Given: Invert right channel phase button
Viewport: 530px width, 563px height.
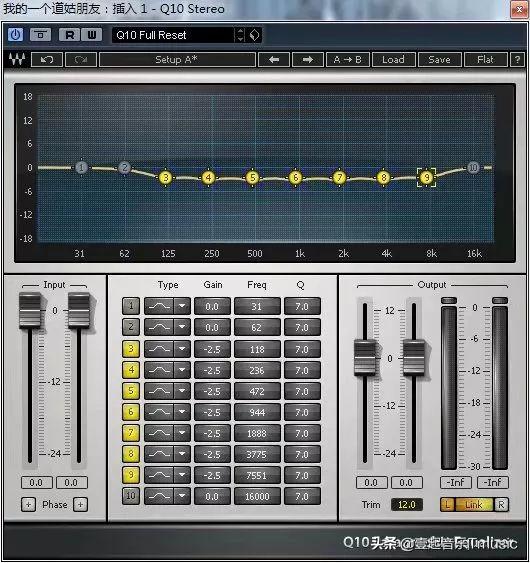Looking at the screenshot, I should pos(80,504).
